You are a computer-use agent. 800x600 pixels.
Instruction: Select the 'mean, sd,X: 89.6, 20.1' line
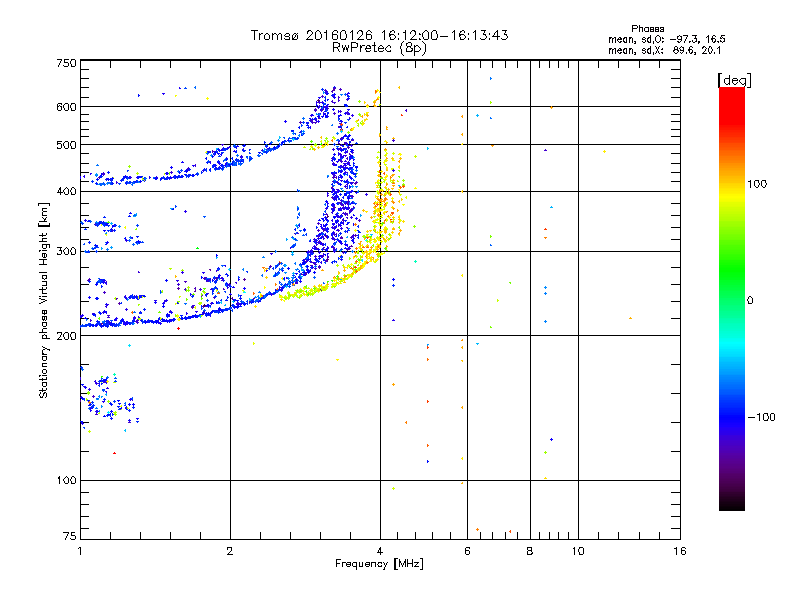pyautogui.click(x=664, y=50)
